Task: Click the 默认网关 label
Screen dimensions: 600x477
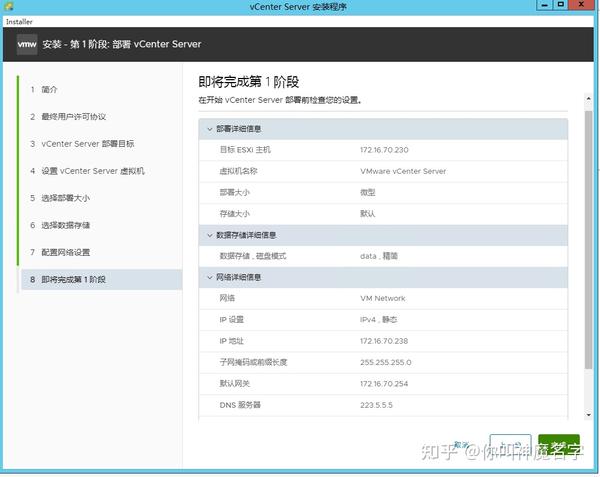Action: [235, 384]
